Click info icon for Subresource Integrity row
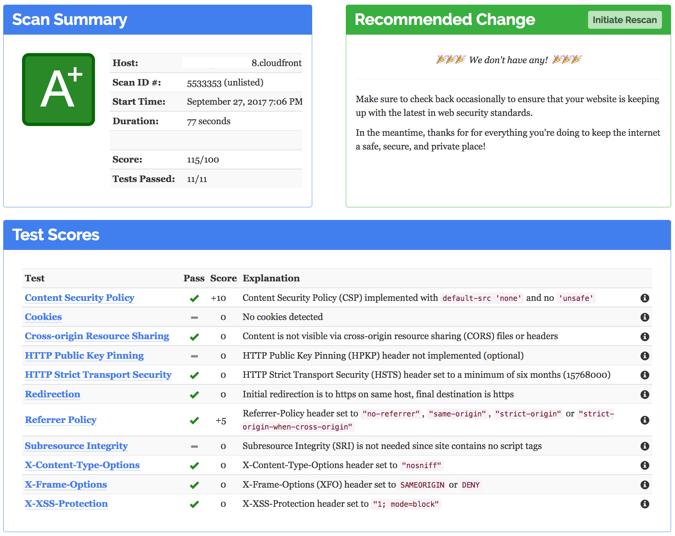Viewport: 675px width, 536px height. pos(644,446)
